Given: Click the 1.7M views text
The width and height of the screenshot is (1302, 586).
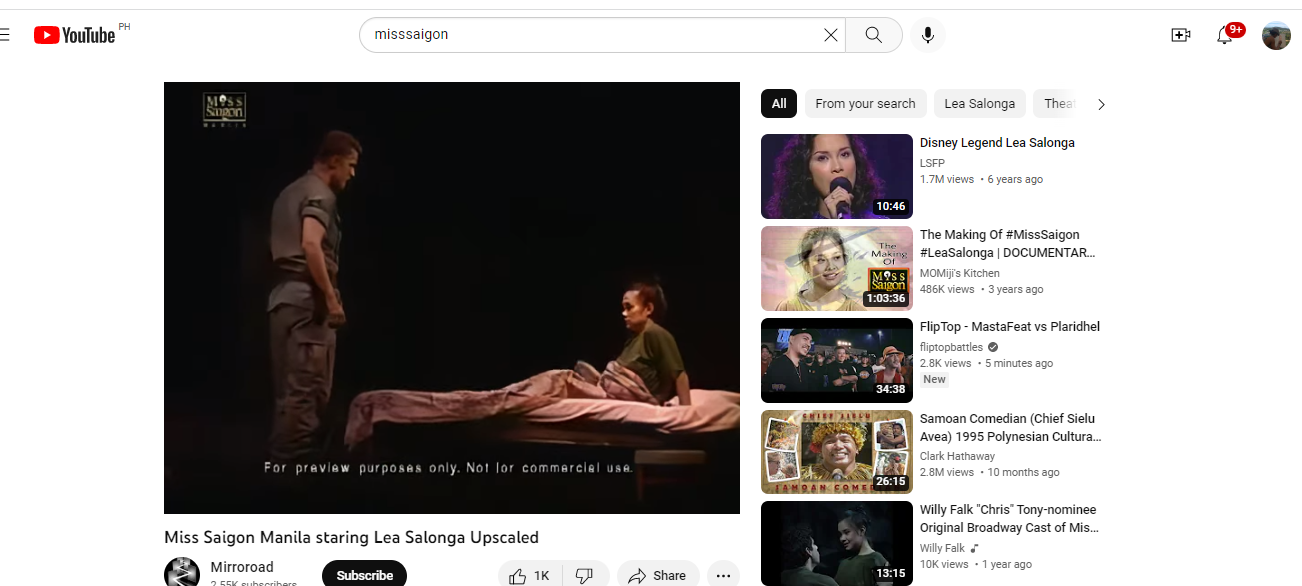Looking at the screenshot, I should [946, 180].
